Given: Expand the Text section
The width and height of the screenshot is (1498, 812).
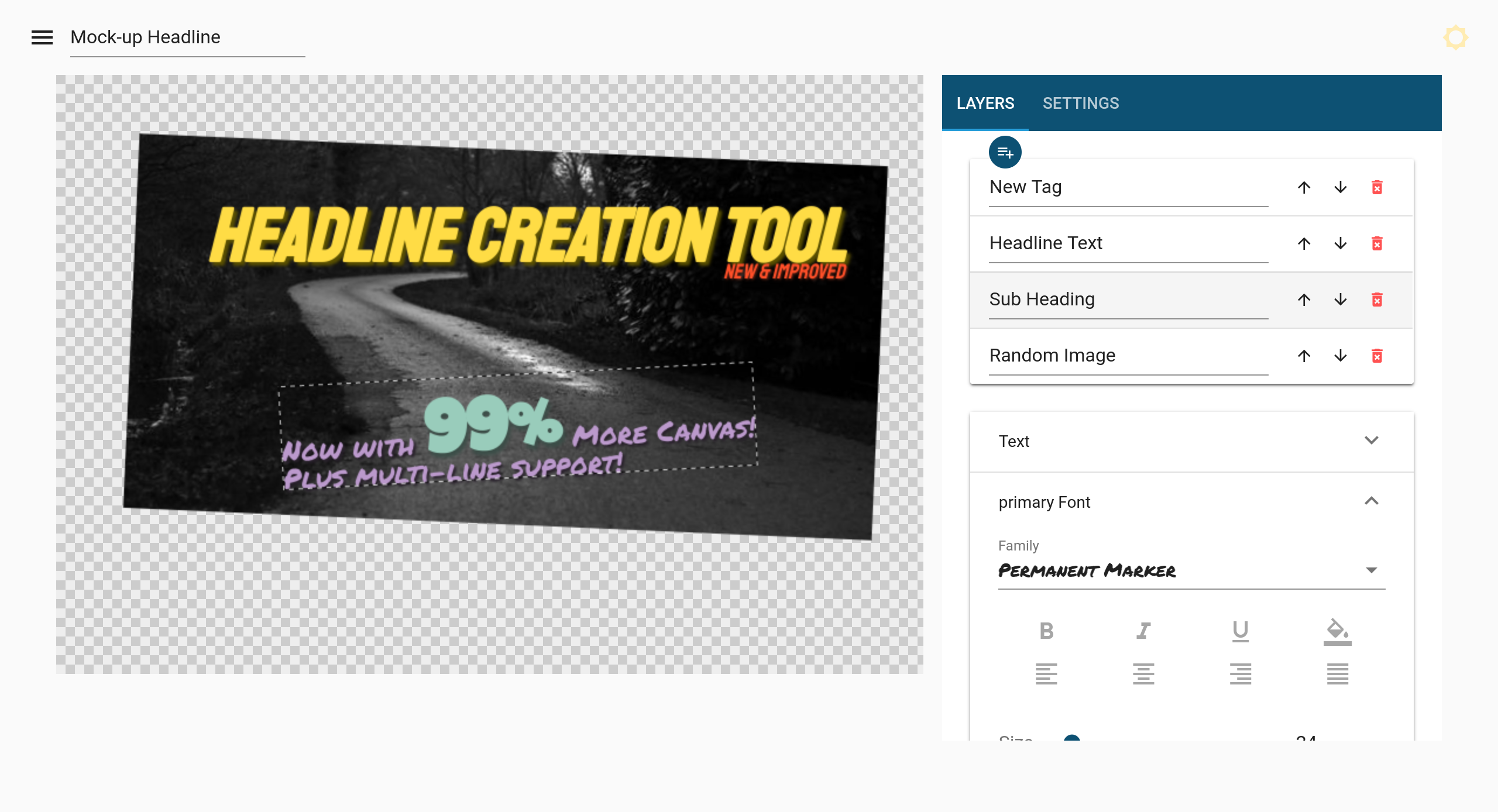Looking at the screenshot, I should click(x=1371, y=441).
